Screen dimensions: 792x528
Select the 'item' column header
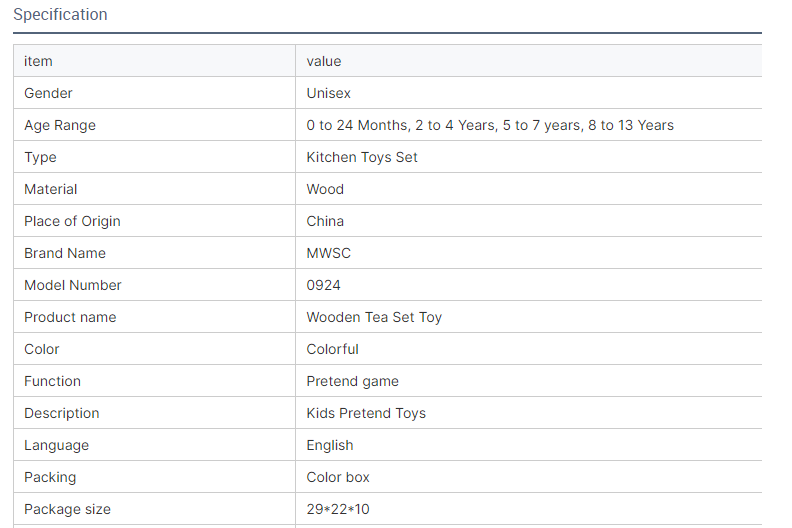[38, 61]
